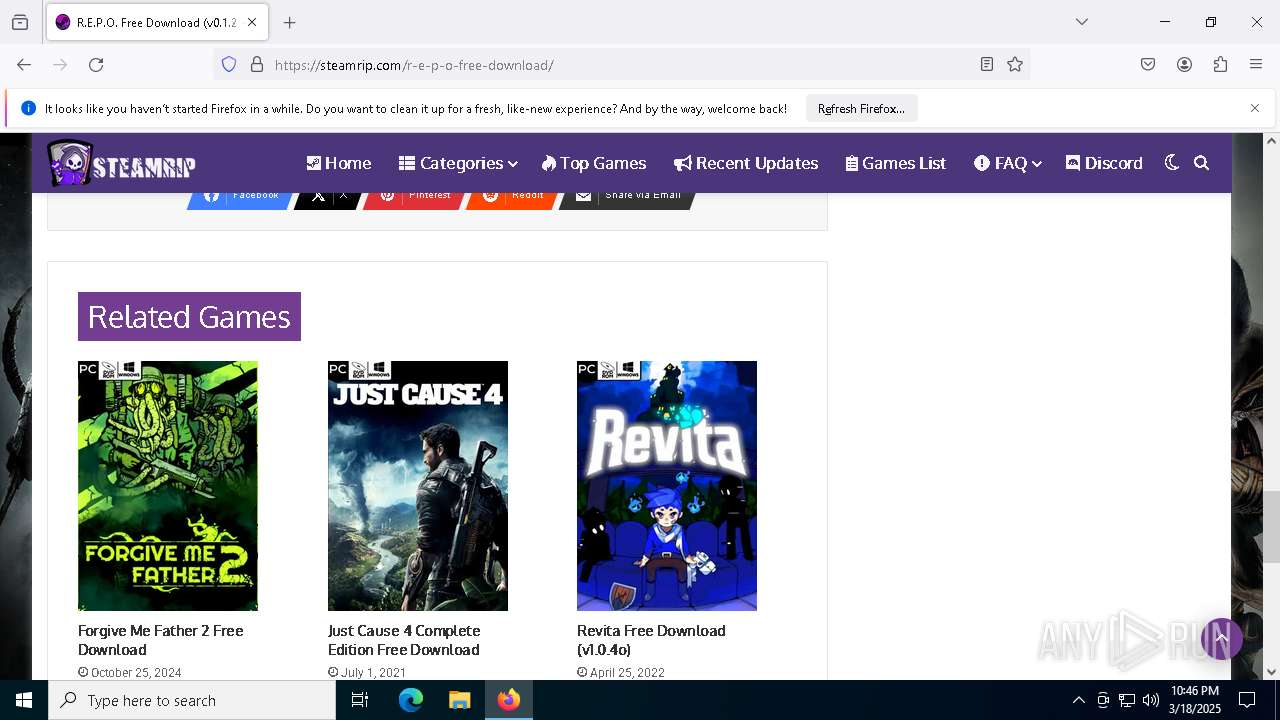This screenshot has height=720, width=1280.
Task: Open Just Cause 4 Complete Edition link
Action: [404, 640]
